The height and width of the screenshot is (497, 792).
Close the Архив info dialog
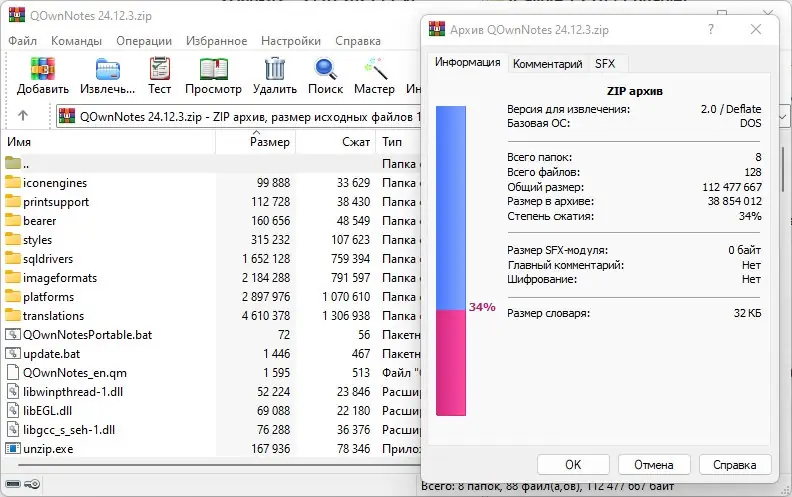click(756, 29)
